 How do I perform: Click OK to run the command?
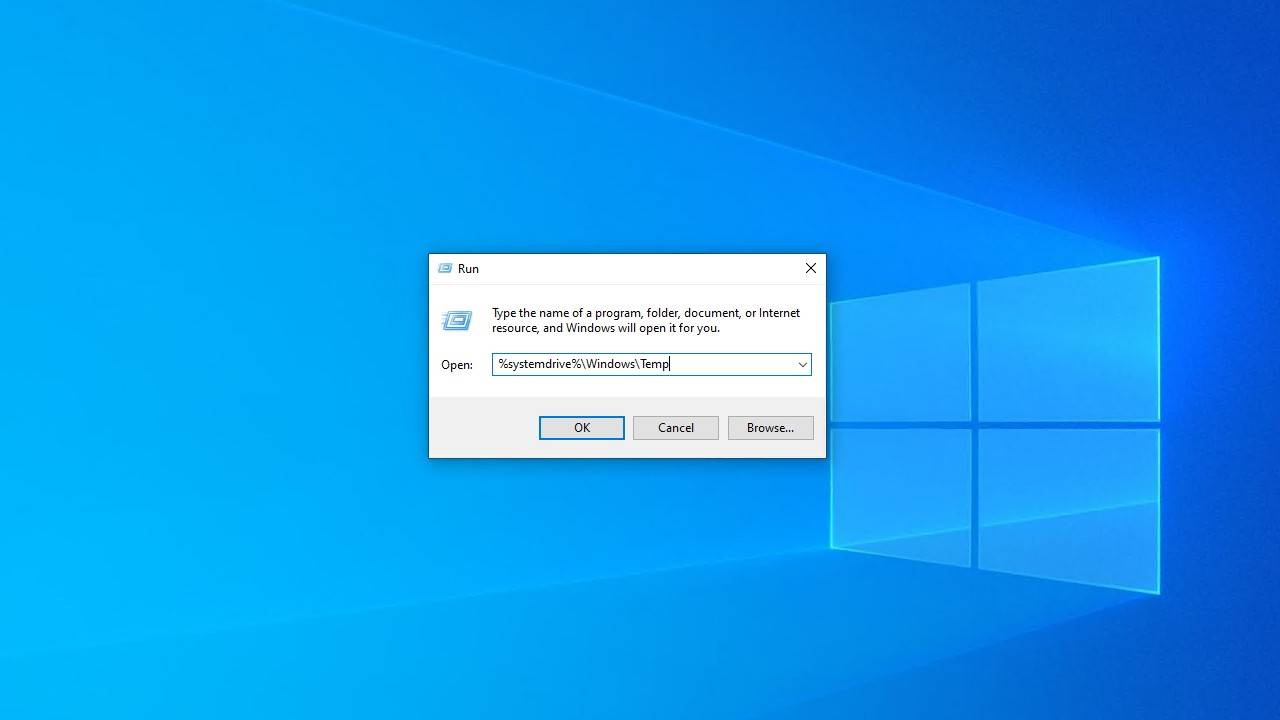pos(581,428)
